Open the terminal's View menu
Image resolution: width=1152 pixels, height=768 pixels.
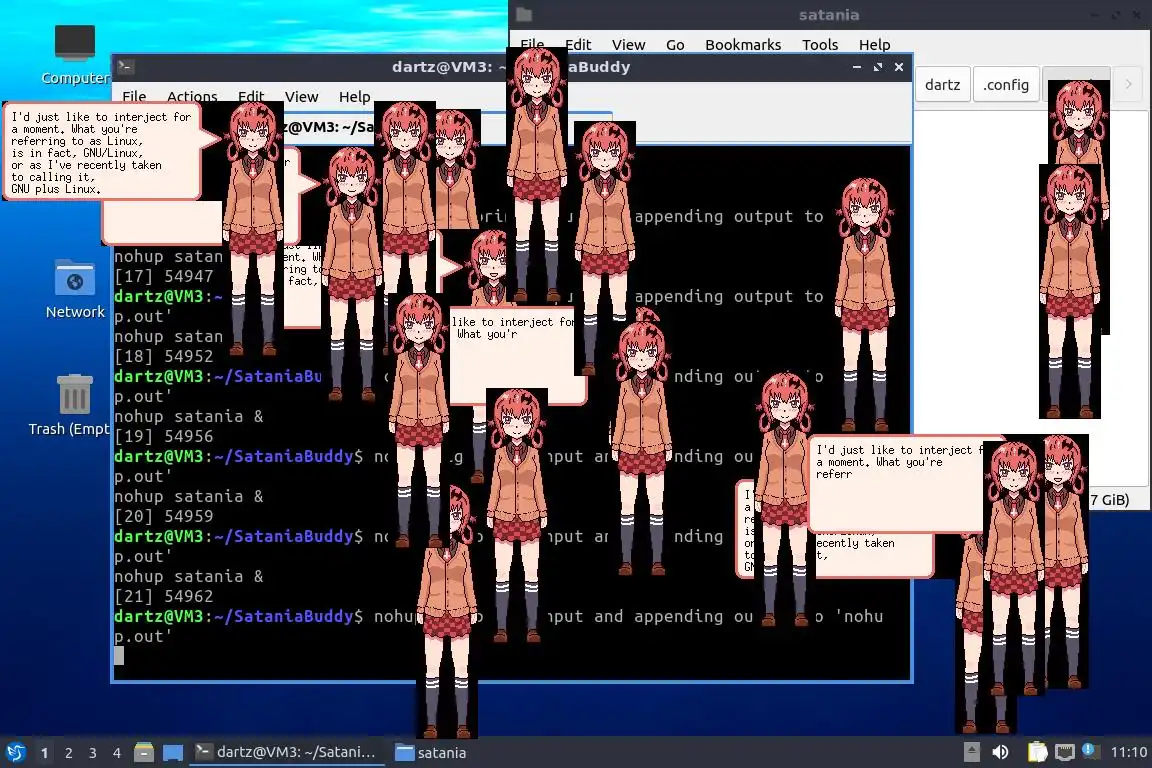click(x=301, y=96)
